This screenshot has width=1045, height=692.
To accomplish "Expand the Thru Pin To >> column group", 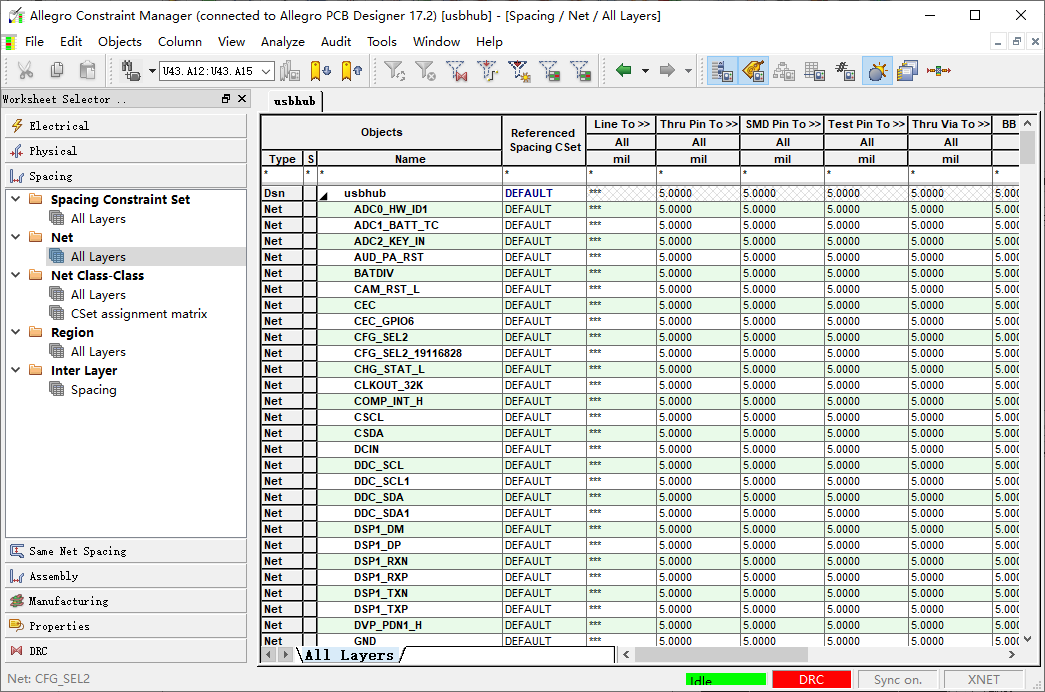I will pos(698,124).
